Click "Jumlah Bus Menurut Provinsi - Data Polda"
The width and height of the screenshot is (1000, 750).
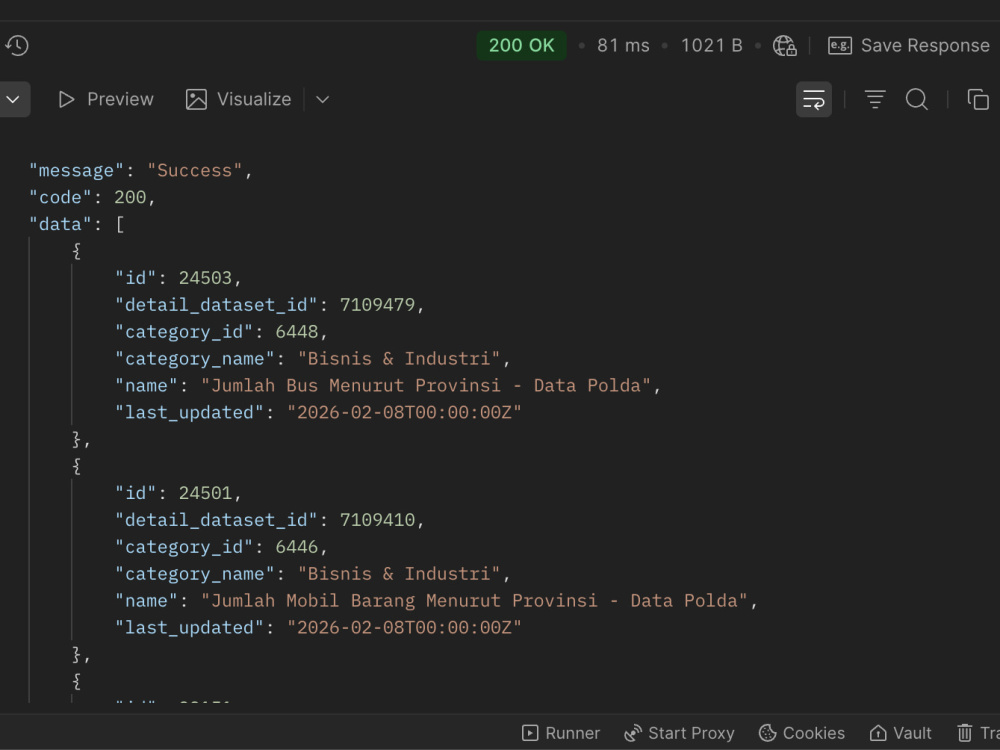click(x=425, y=385)
